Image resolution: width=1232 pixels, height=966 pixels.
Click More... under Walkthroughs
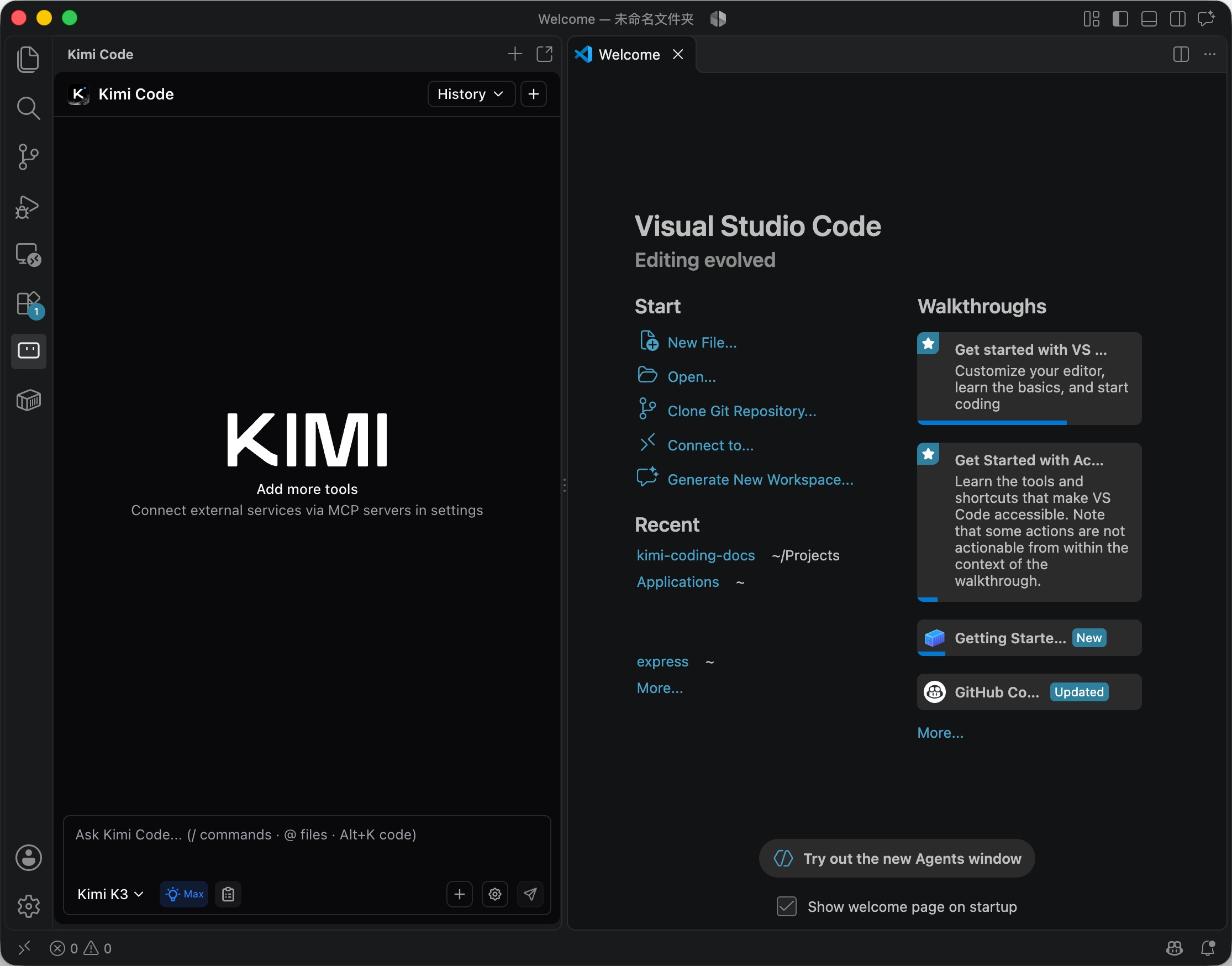coord(940,733)
